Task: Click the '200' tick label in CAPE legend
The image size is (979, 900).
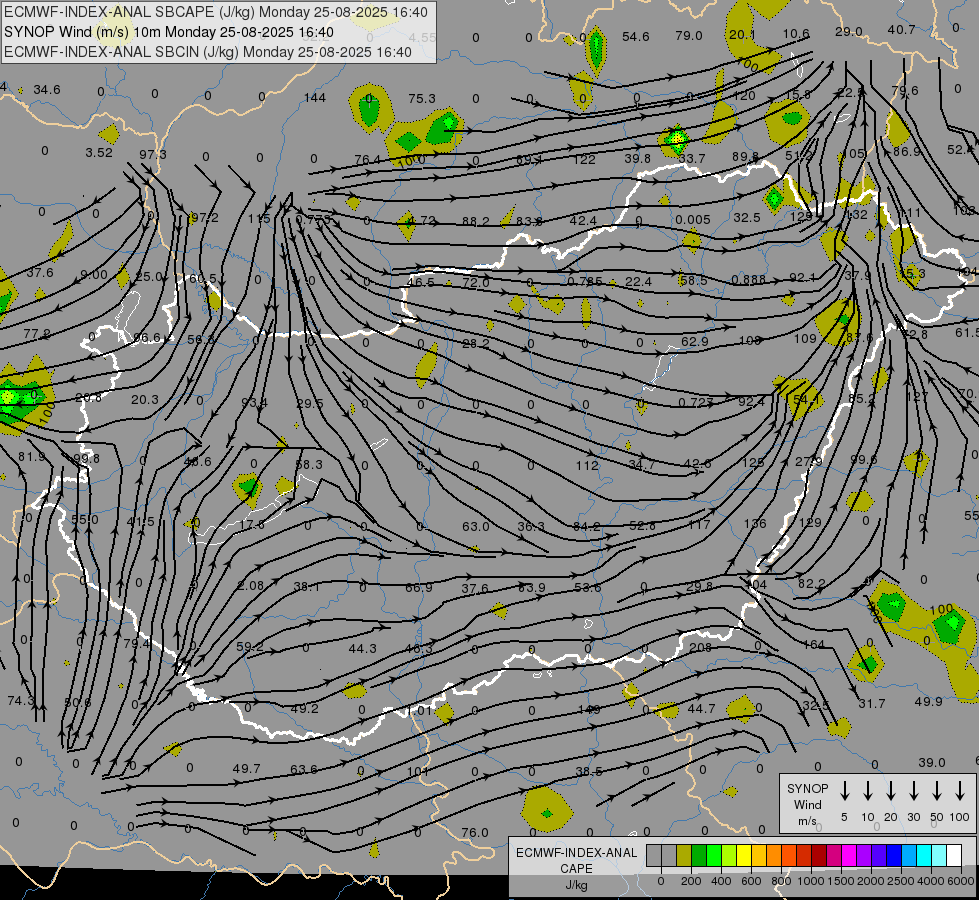Action: click(x=691, y=881)
